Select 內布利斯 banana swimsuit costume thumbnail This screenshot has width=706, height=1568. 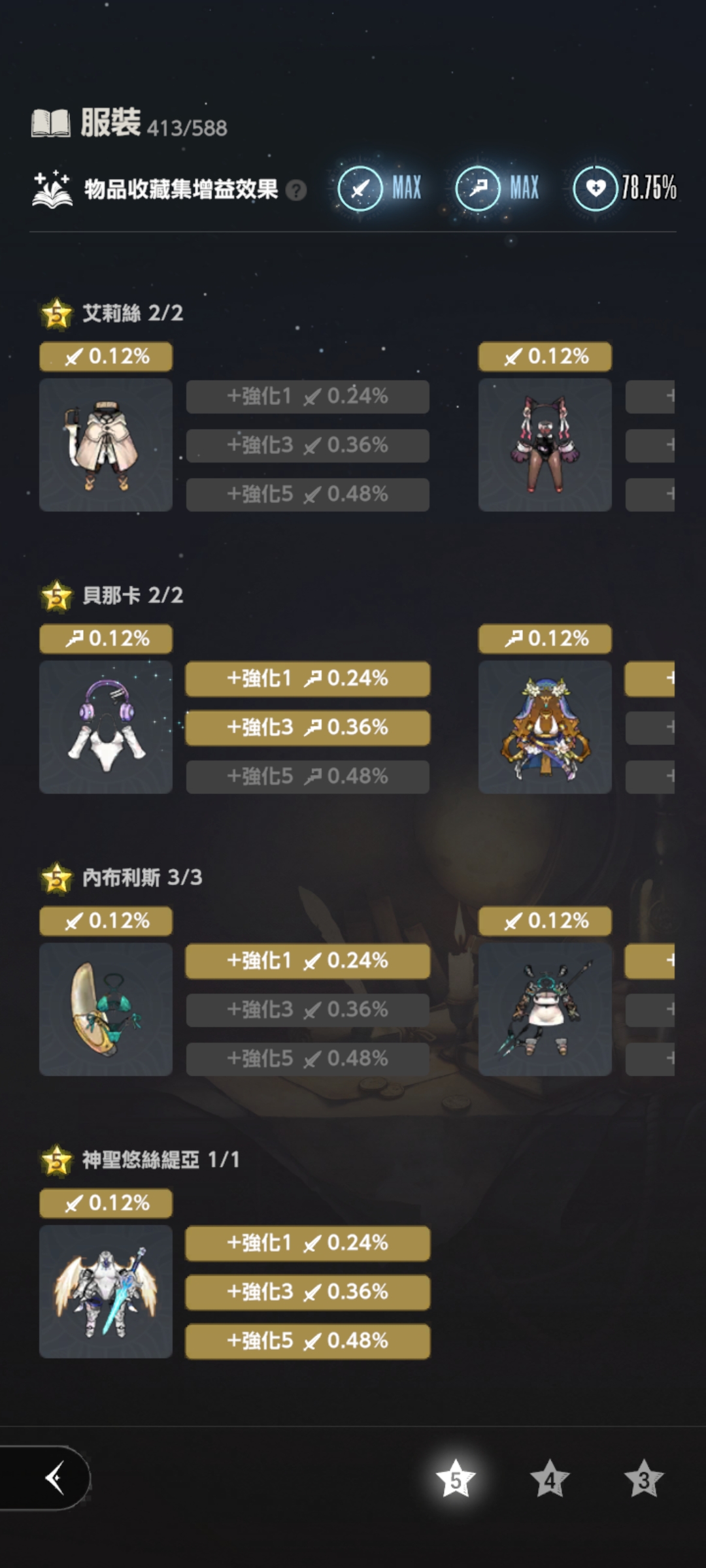(x=106, y=1009)
